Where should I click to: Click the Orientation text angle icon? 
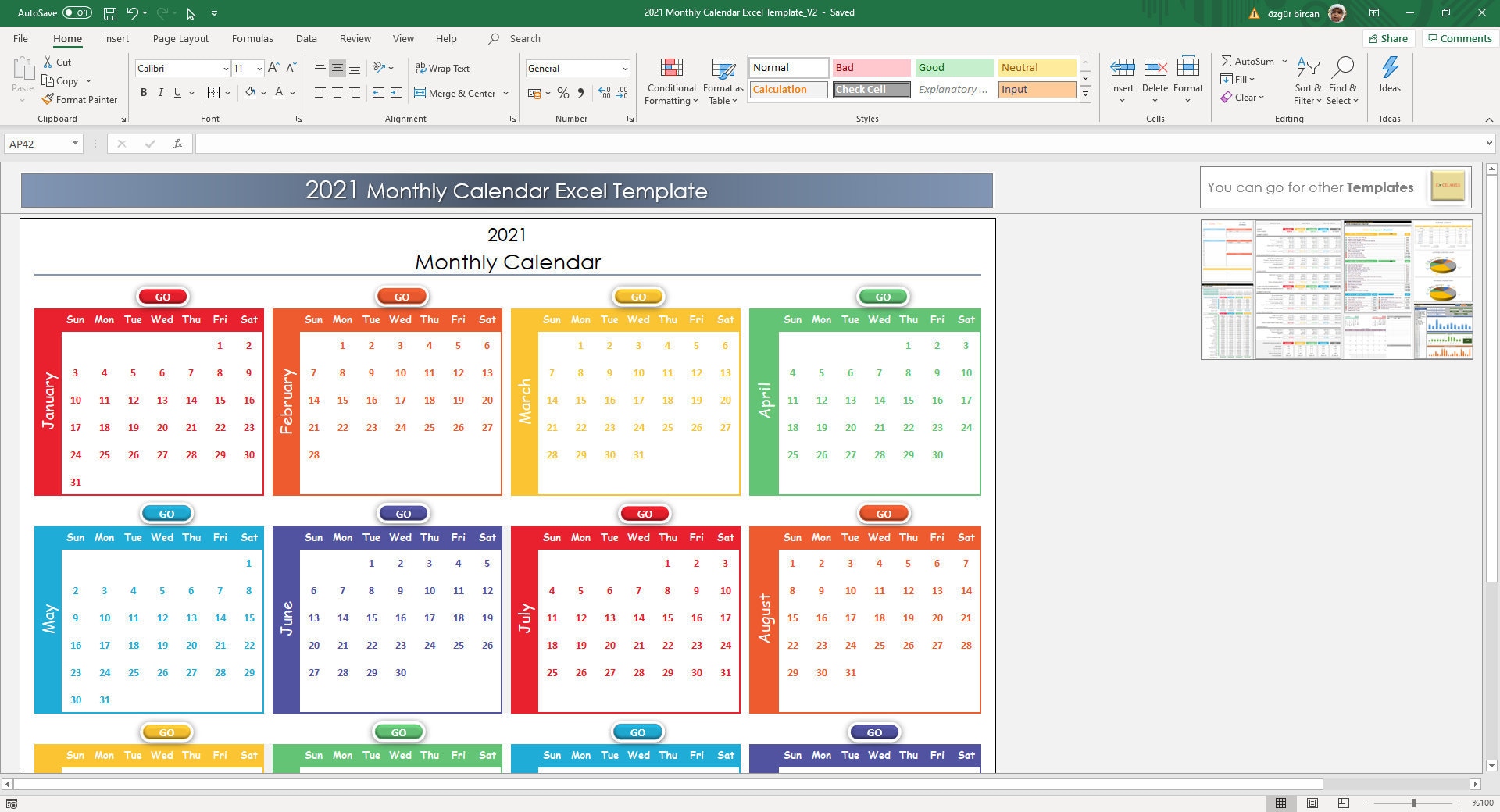click(379, 68)
